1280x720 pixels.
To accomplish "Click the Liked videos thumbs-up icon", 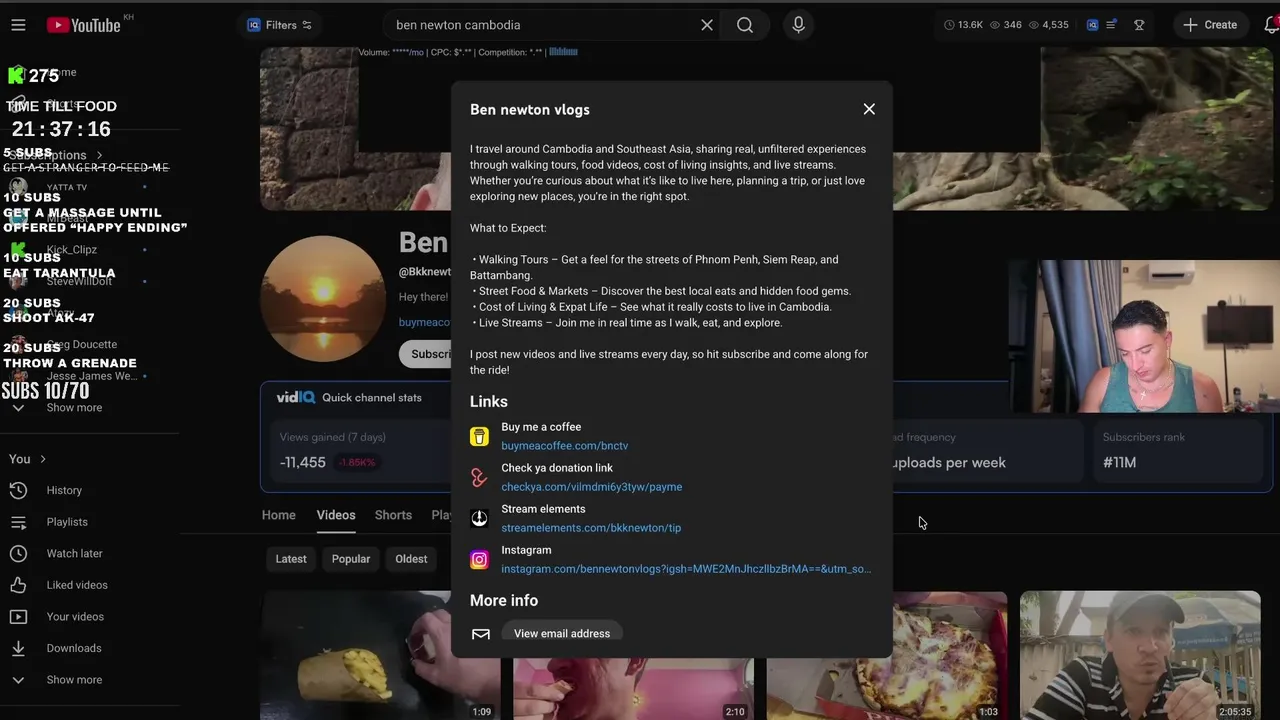I will 18,585.
